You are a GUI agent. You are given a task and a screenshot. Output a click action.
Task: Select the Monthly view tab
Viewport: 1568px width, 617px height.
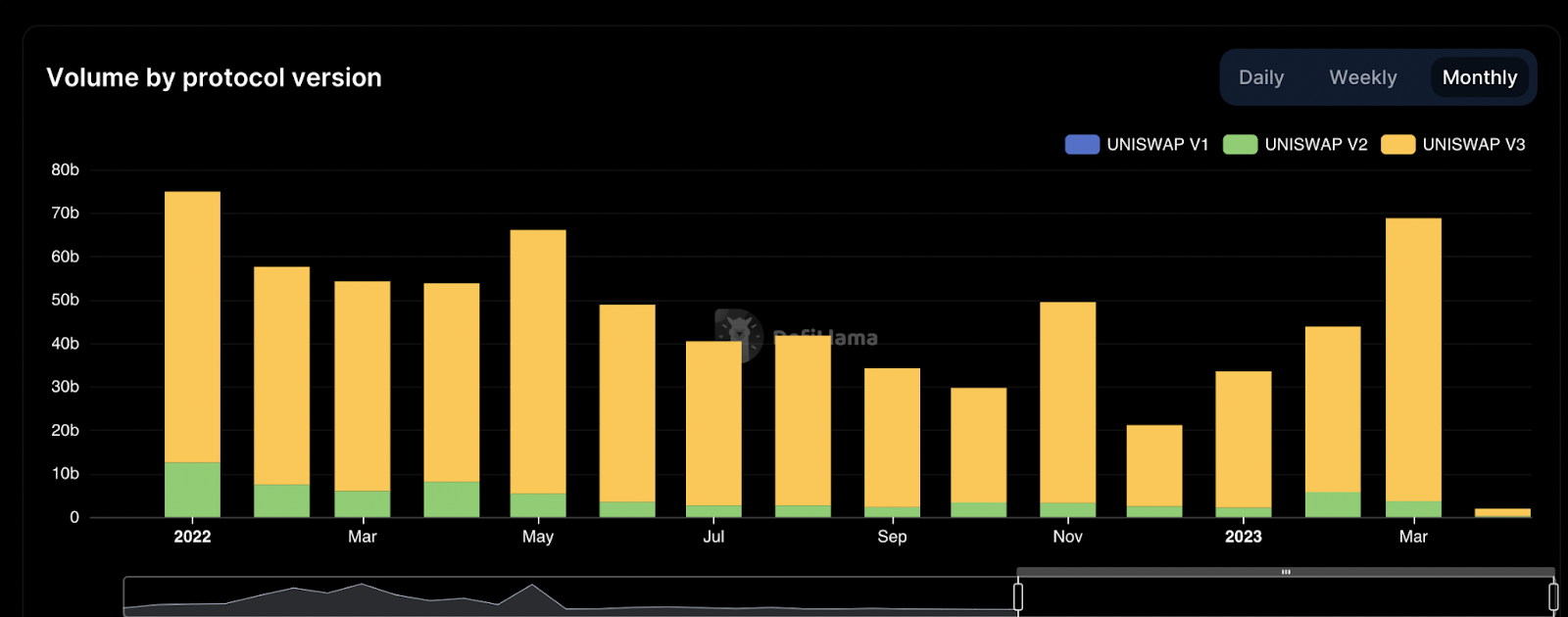[1480, 77]
